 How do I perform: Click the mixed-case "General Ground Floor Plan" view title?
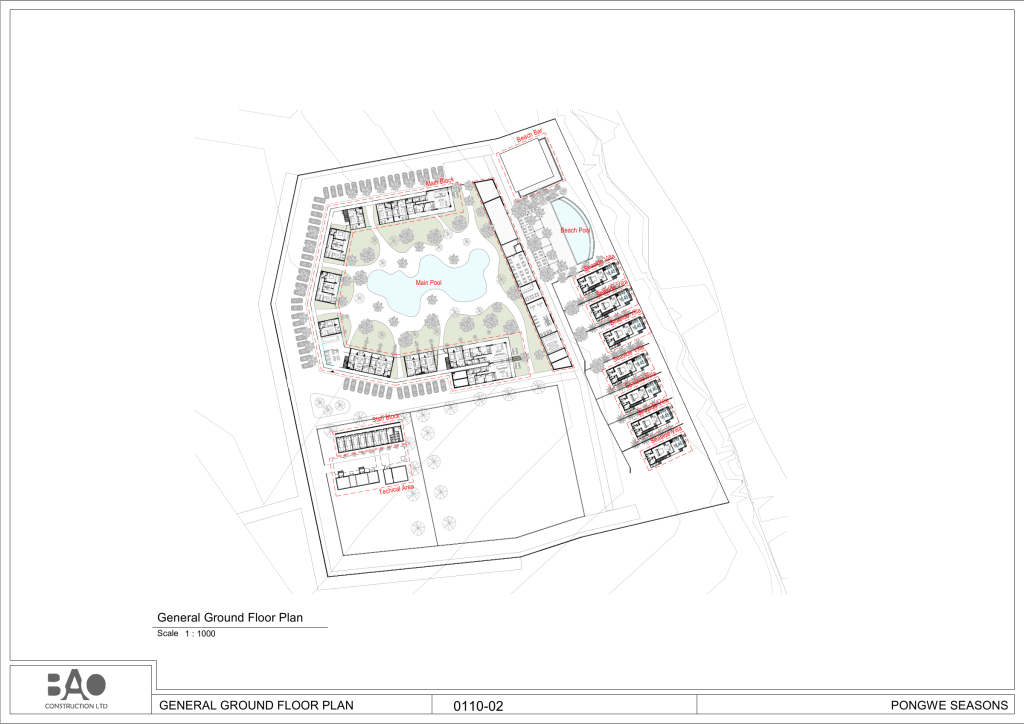230,618
